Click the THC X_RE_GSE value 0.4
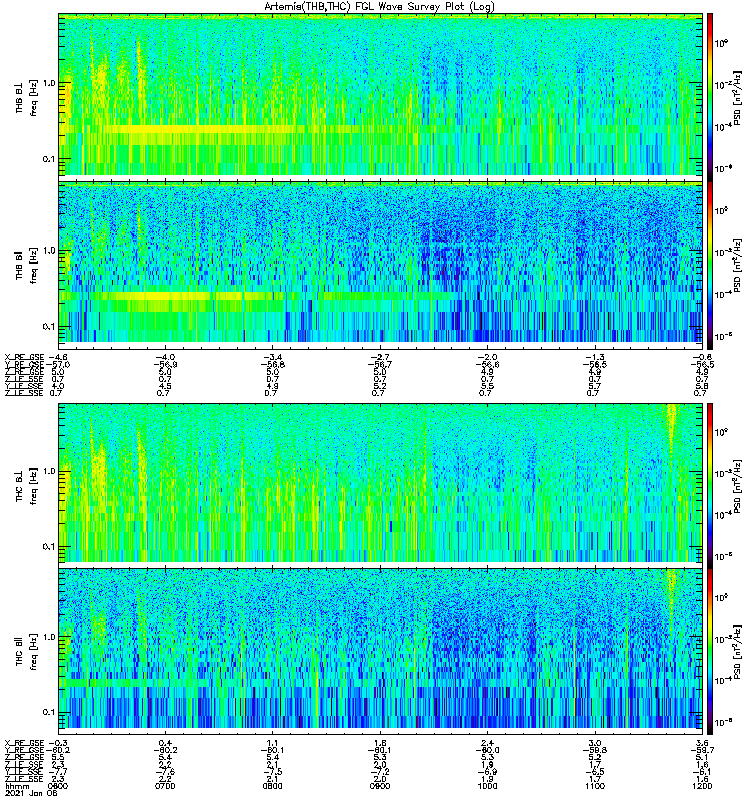Image resolution: width=750 pixels, height=800 pixels. click(x=165, y=743)
